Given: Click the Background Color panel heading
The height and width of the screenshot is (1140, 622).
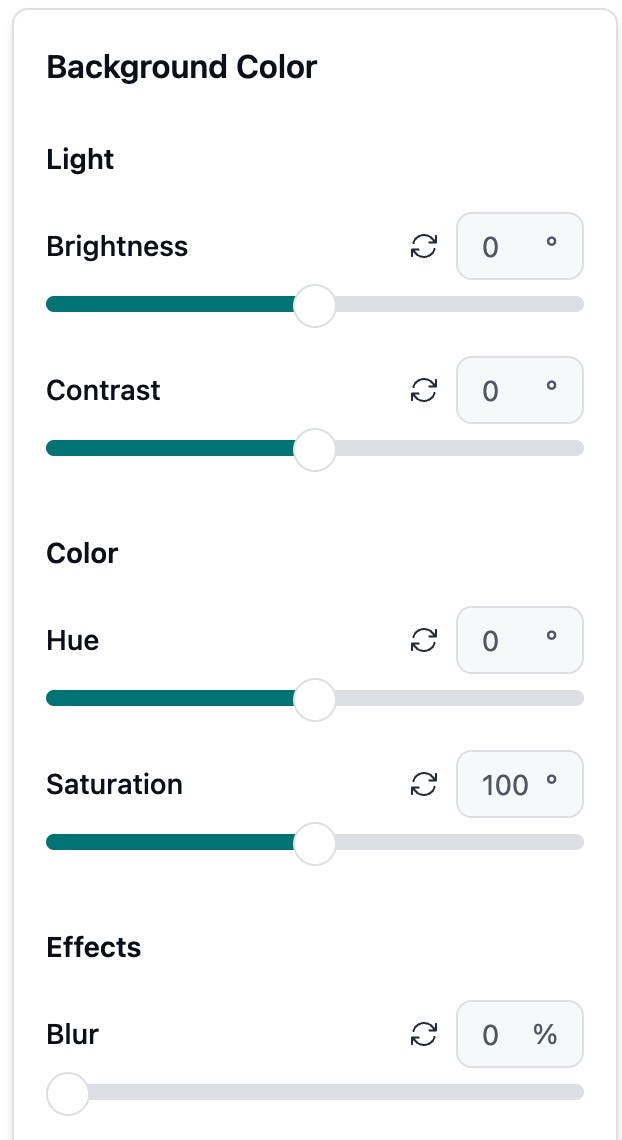Looking at the screenshot, I should [x=181, y=68].
